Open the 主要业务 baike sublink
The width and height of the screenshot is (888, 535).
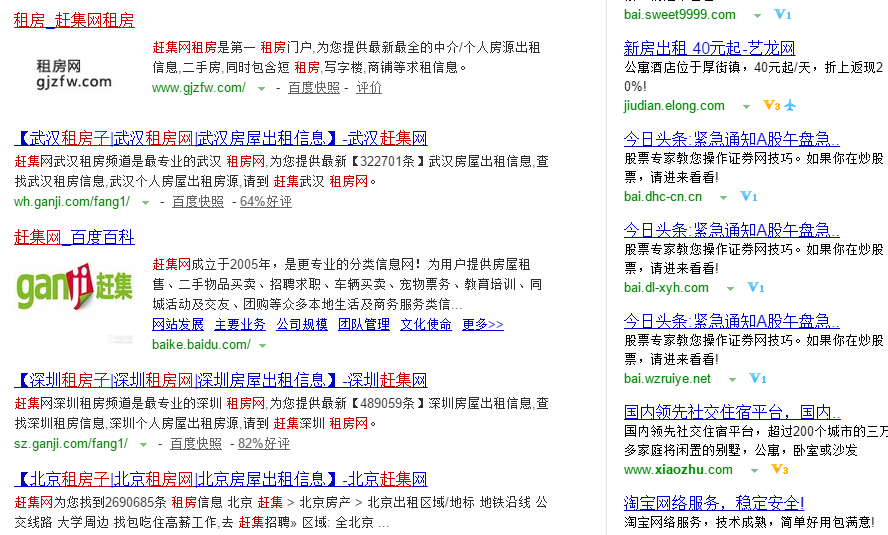[240, 324]
